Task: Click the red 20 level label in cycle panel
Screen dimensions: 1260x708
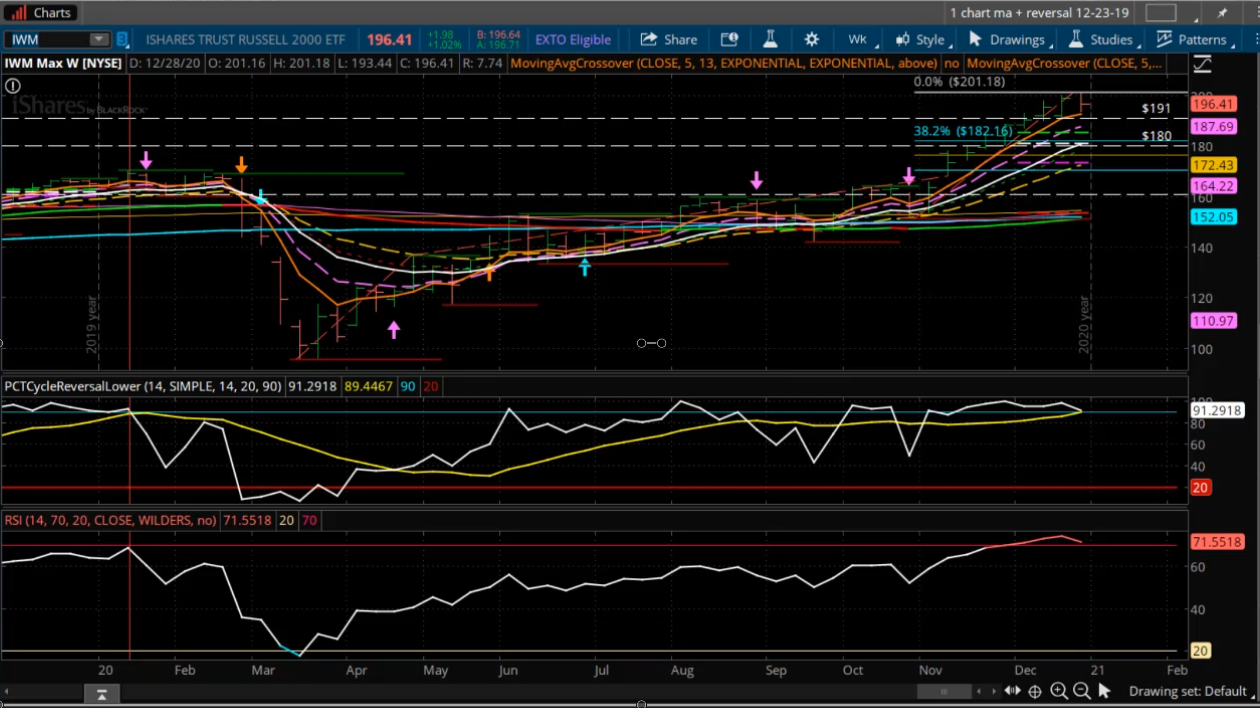Action: click(x=1201, y=488)
